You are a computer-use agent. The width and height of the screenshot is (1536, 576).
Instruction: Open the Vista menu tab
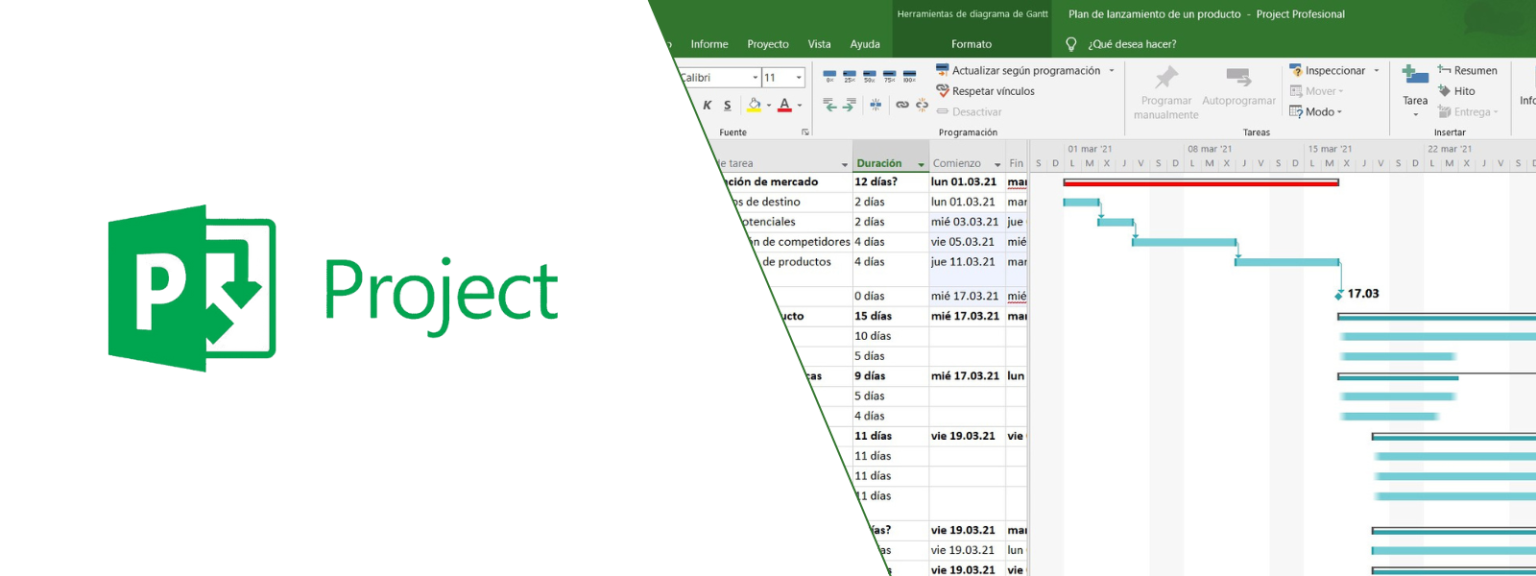[819, 44]
